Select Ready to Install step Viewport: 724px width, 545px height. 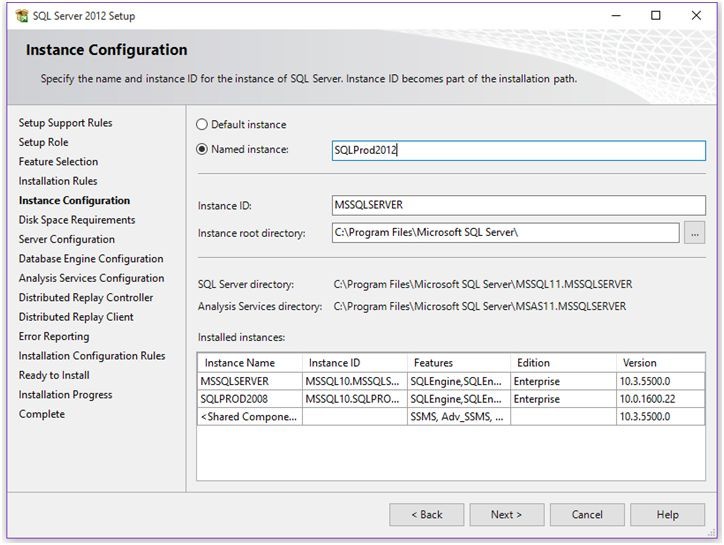click(x=54, y=375)
